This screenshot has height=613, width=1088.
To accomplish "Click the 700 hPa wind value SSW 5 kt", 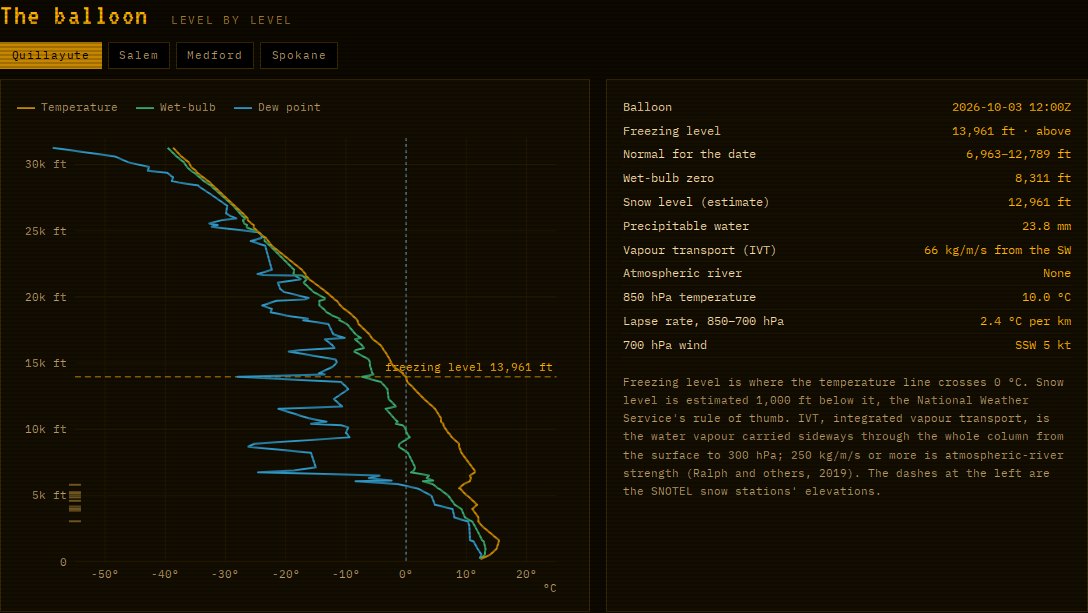I will coord(1043,345).
